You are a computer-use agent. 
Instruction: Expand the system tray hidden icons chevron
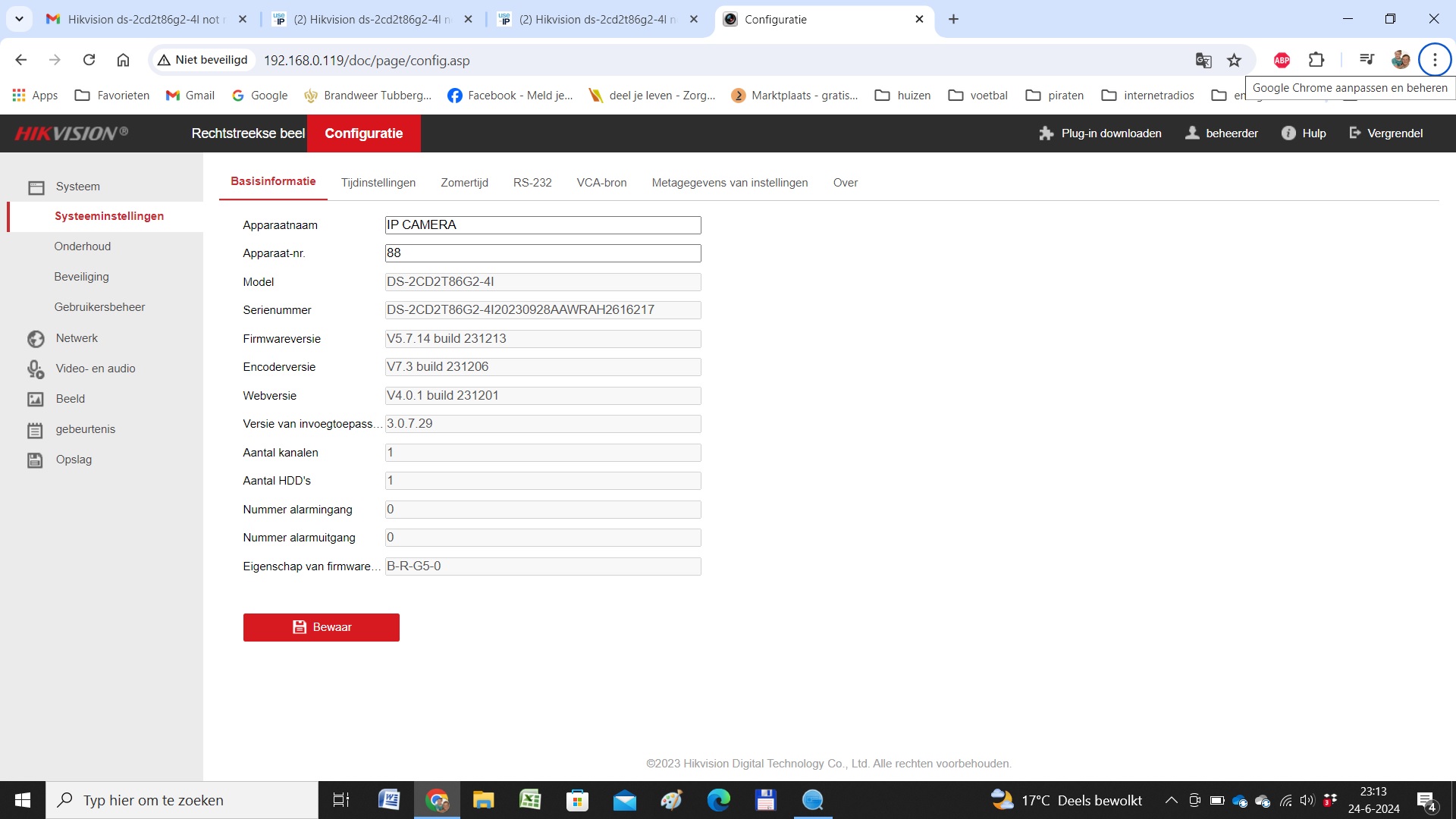click(x=1171, y=800)
